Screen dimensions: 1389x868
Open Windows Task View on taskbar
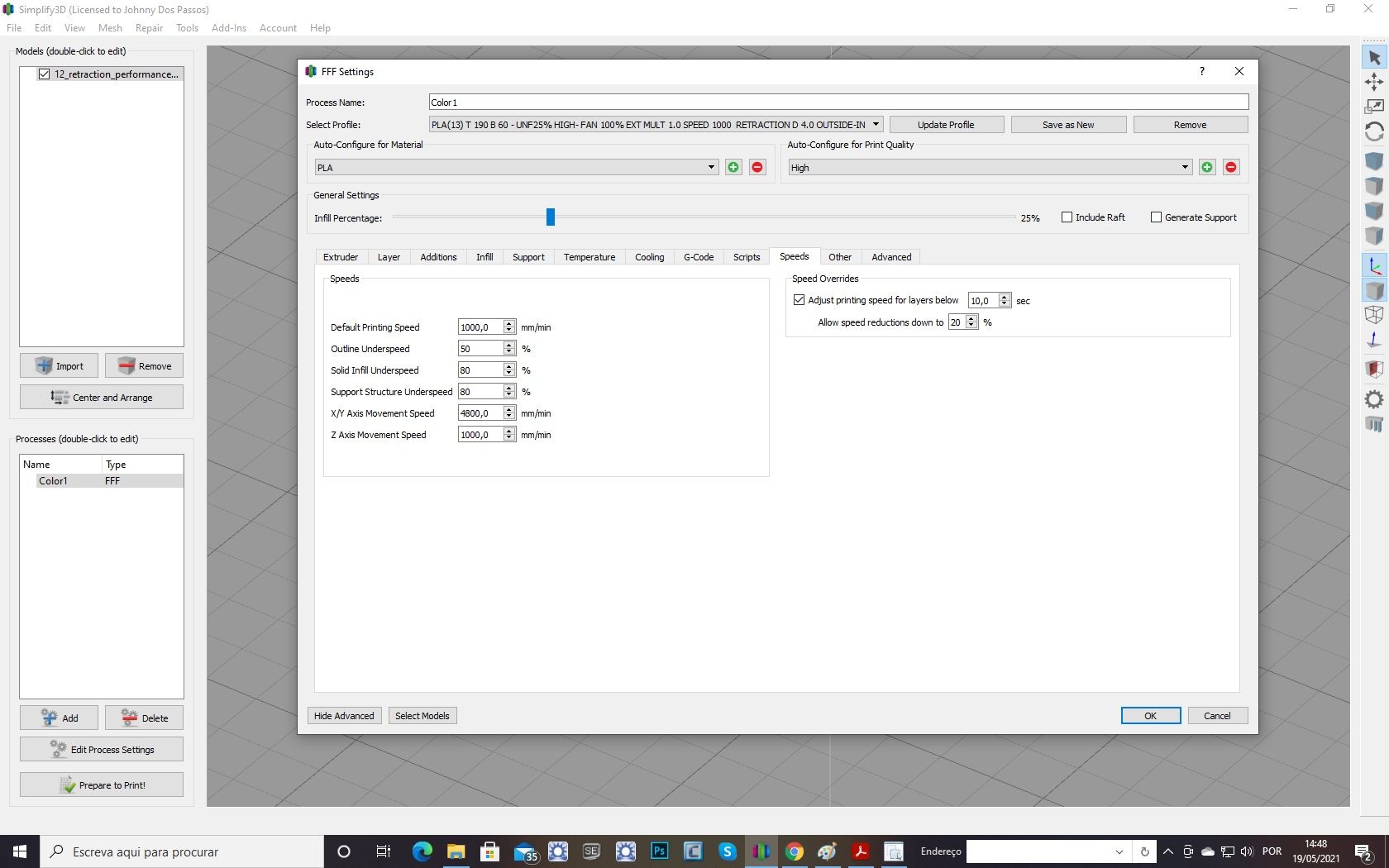point(384,851)
